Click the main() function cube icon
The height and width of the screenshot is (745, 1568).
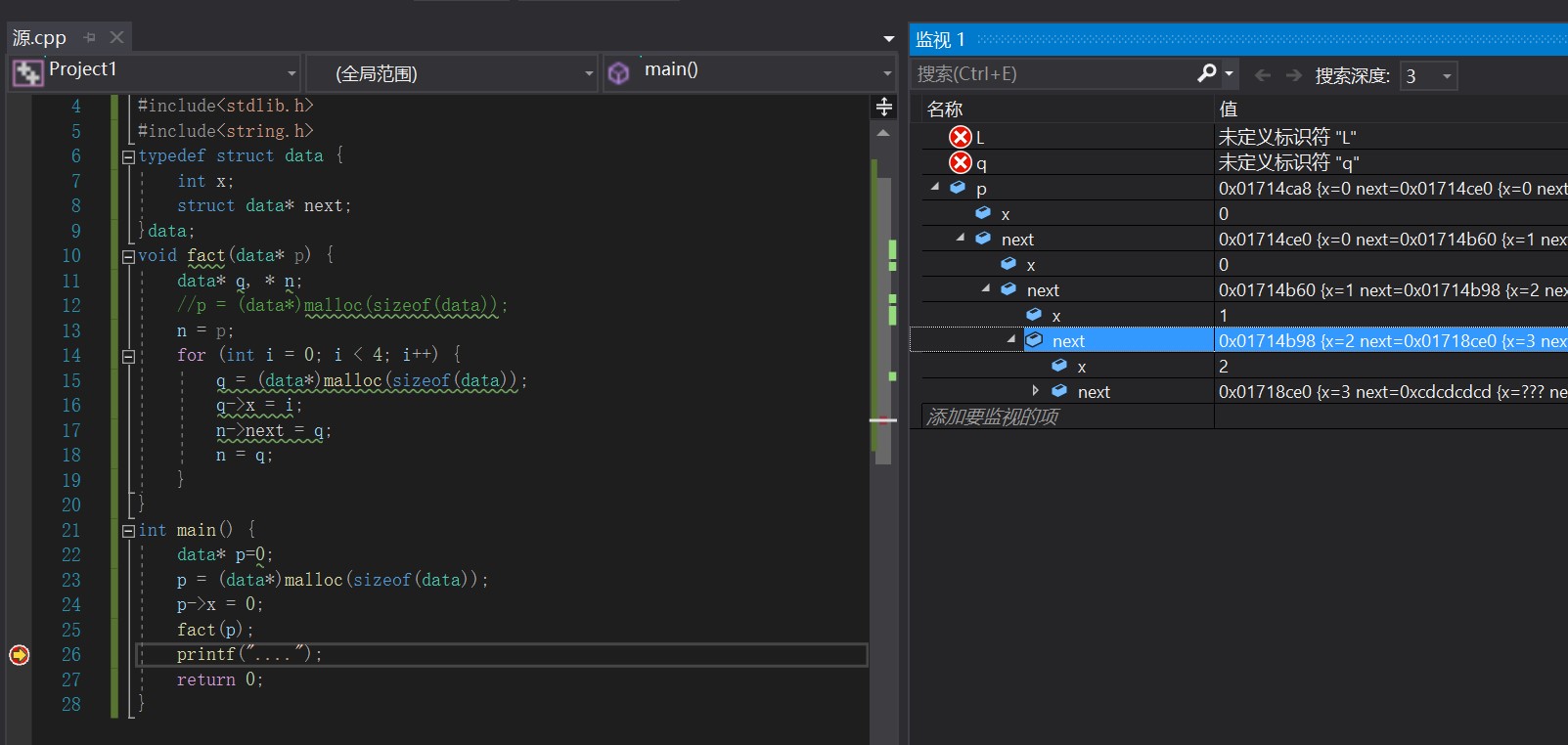coord(618,72)
